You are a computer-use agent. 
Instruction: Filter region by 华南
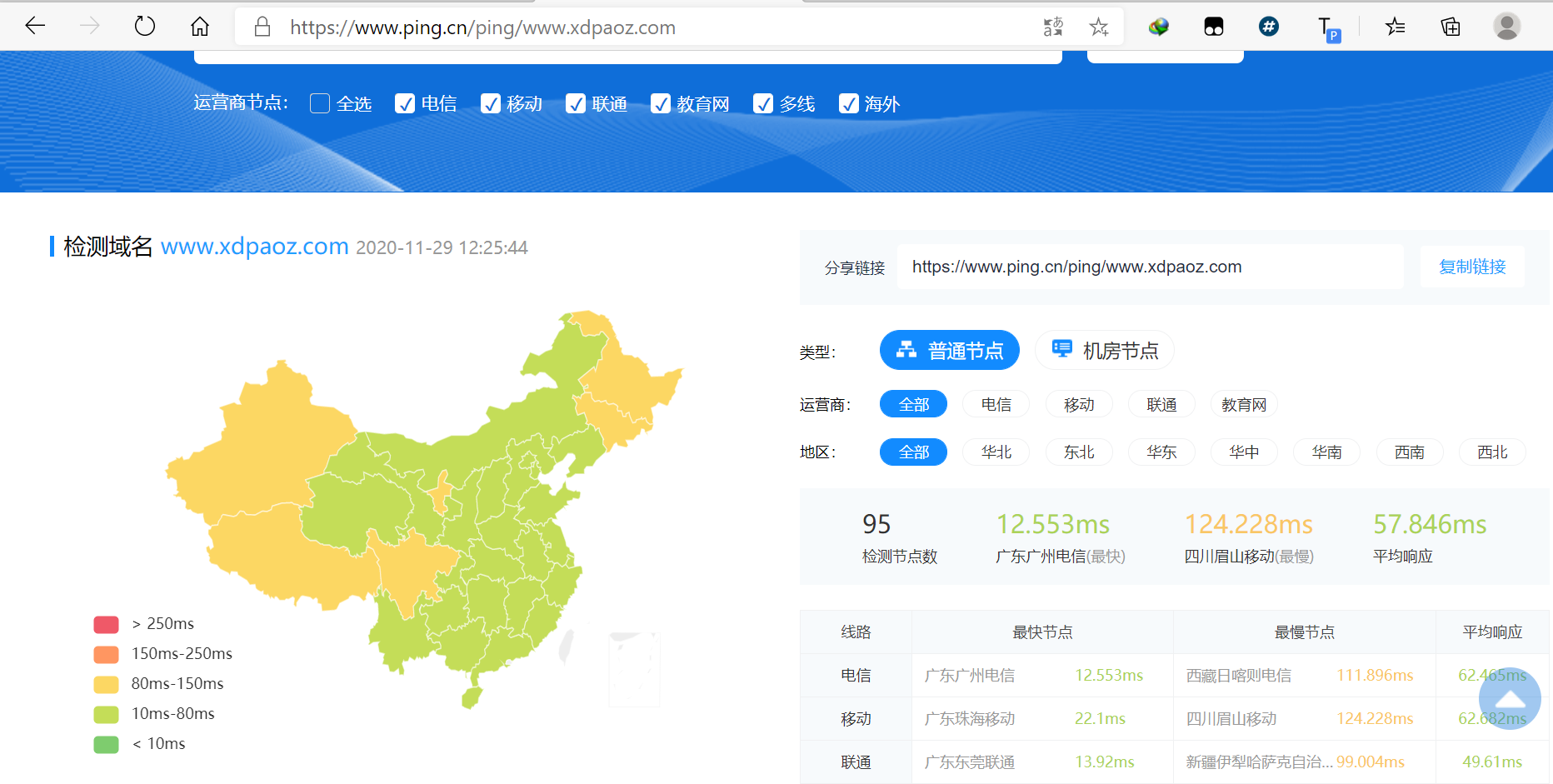(1327, 452)
